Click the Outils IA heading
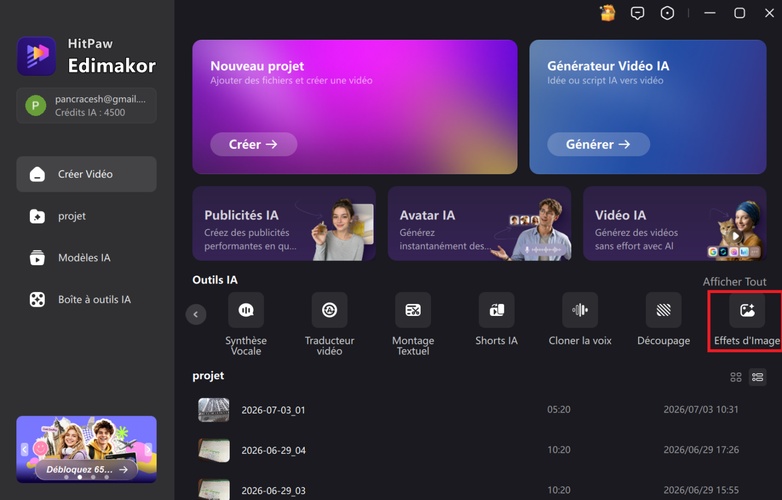The height and width of the screenshot is (500, 782). pos(215,280)
